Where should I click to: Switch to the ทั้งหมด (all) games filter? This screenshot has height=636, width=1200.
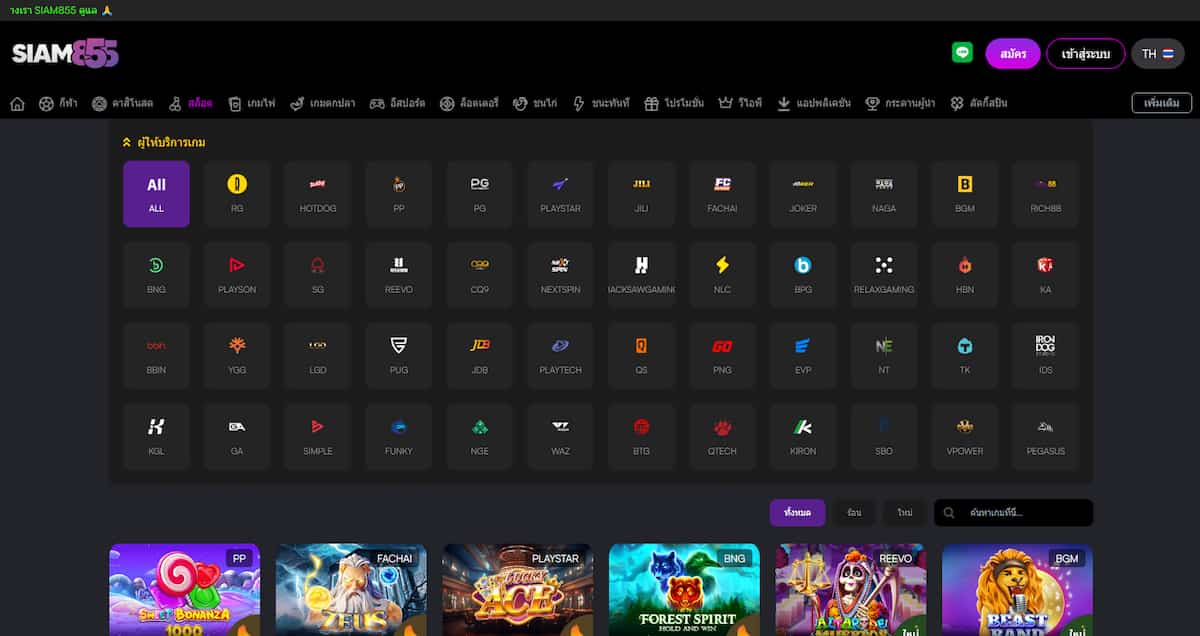tap(797, 513)
